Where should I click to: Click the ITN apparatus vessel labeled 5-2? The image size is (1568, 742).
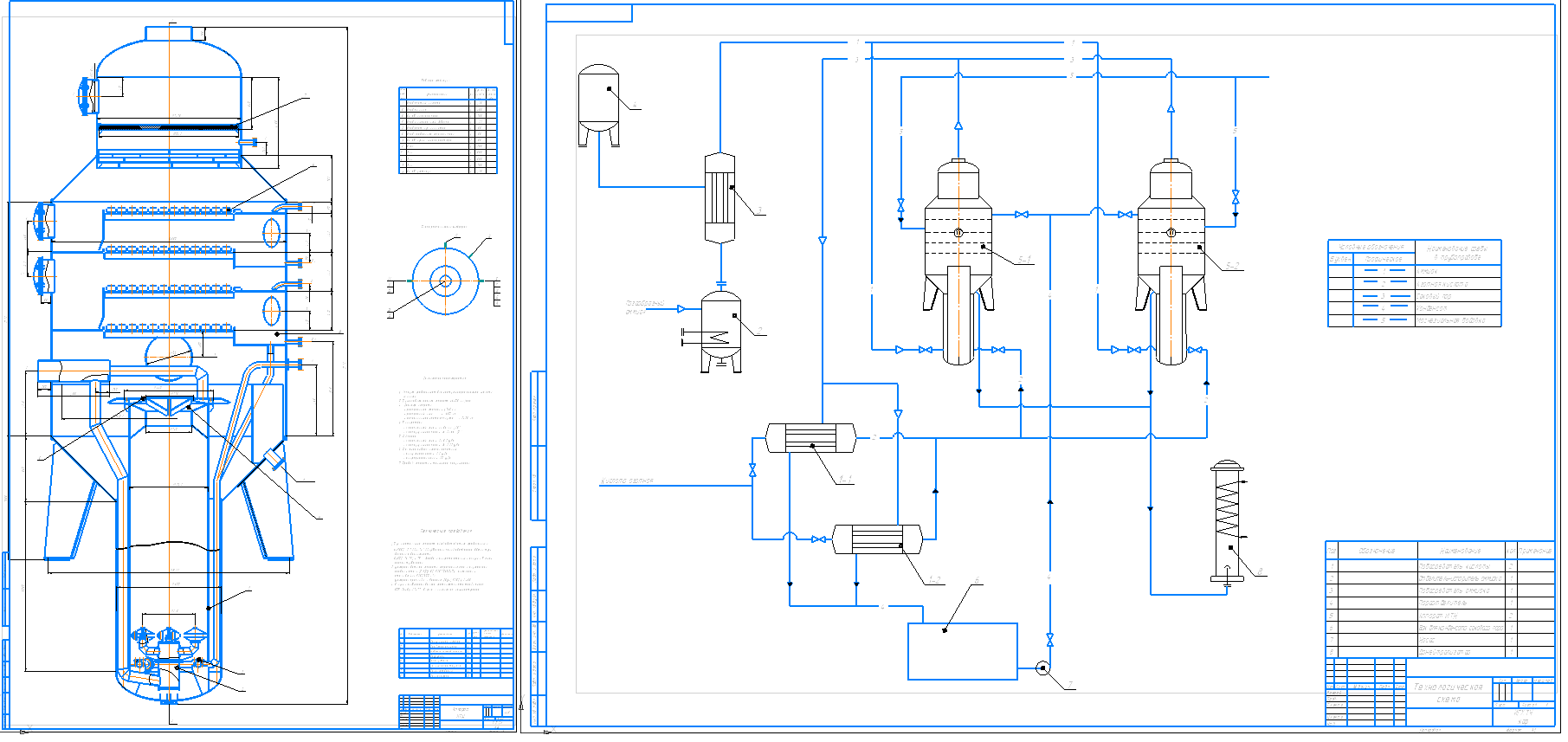point(1171,261)
